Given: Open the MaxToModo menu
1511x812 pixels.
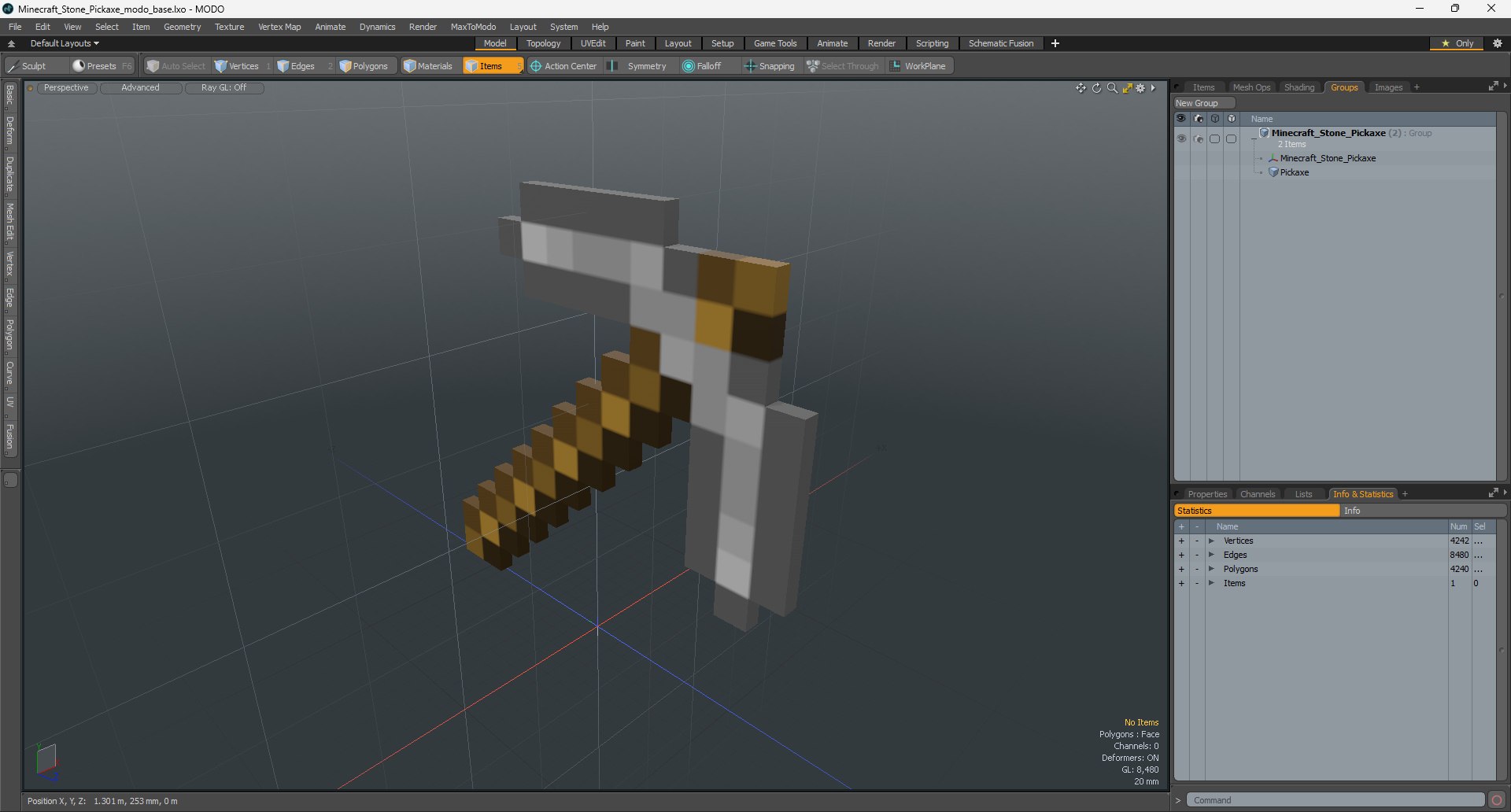Looking at the screenshot, I should 473,27.
